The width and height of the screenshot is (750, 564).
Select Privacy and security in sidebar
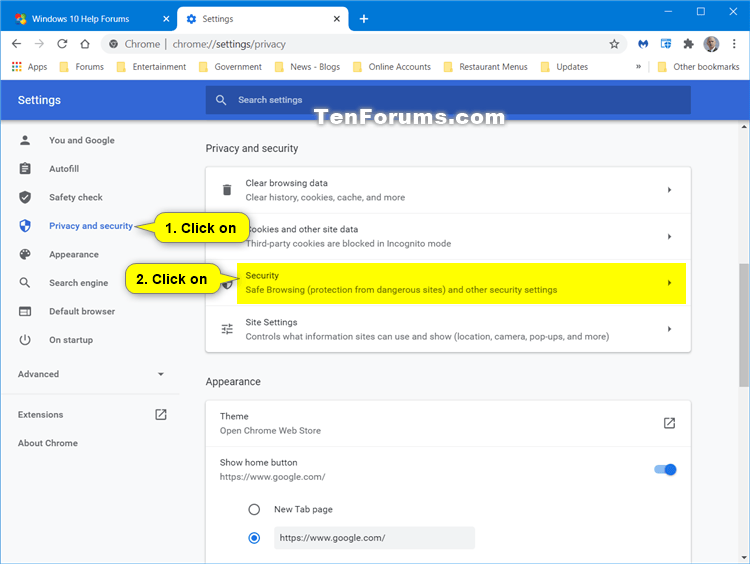[x=91, y=226]
